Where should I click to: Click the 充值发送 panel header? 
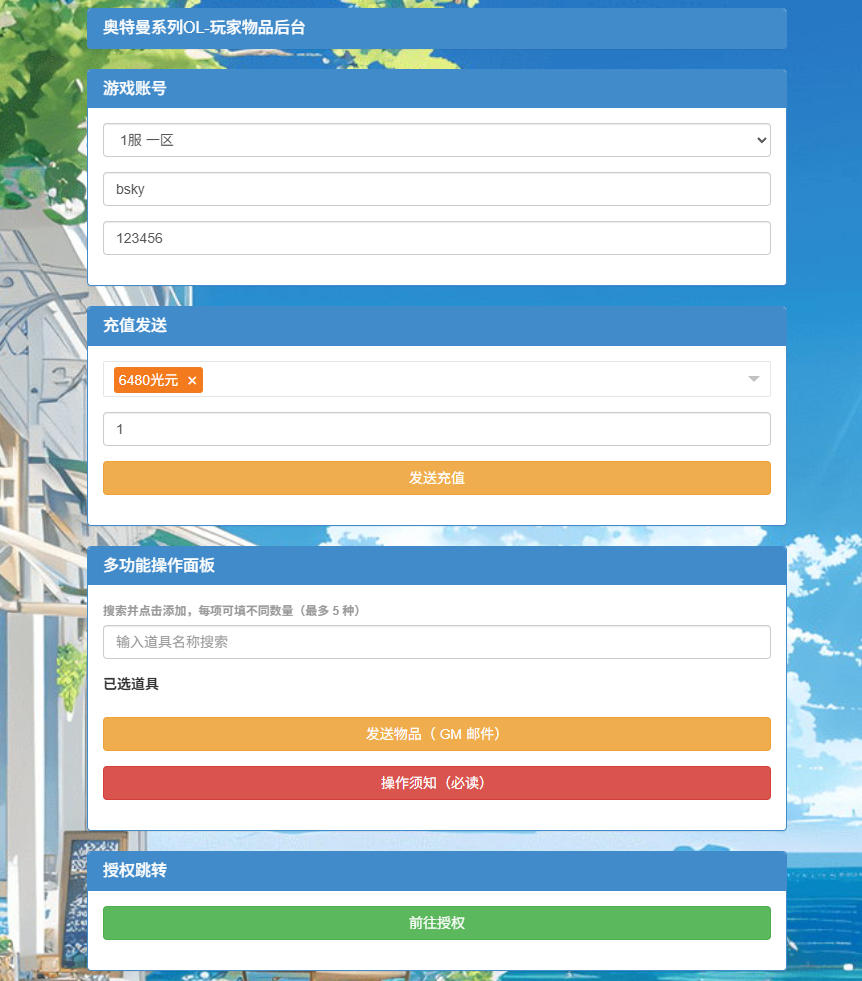pyautogui.click(x=437, y=325)
